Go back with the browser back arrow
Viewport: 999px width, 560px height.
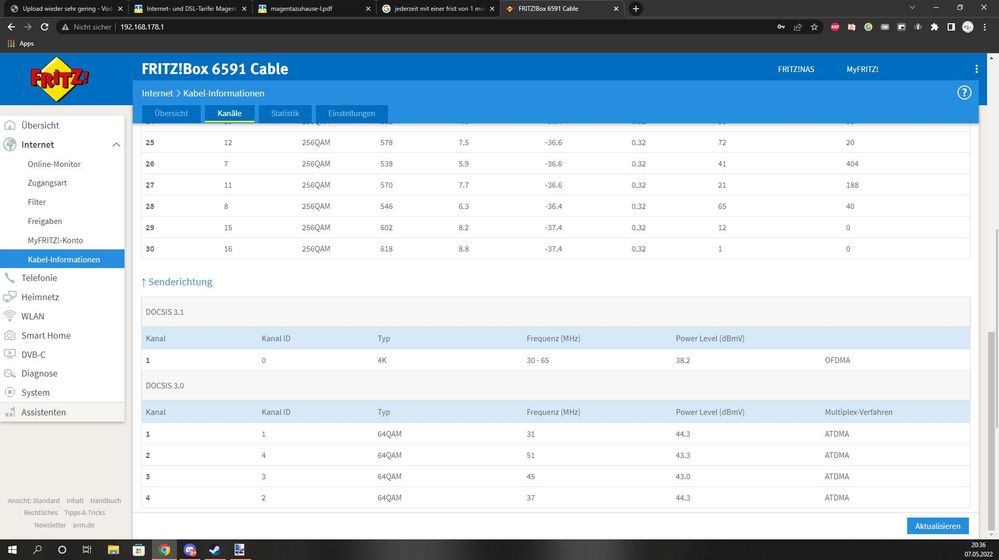click(11, 27)
